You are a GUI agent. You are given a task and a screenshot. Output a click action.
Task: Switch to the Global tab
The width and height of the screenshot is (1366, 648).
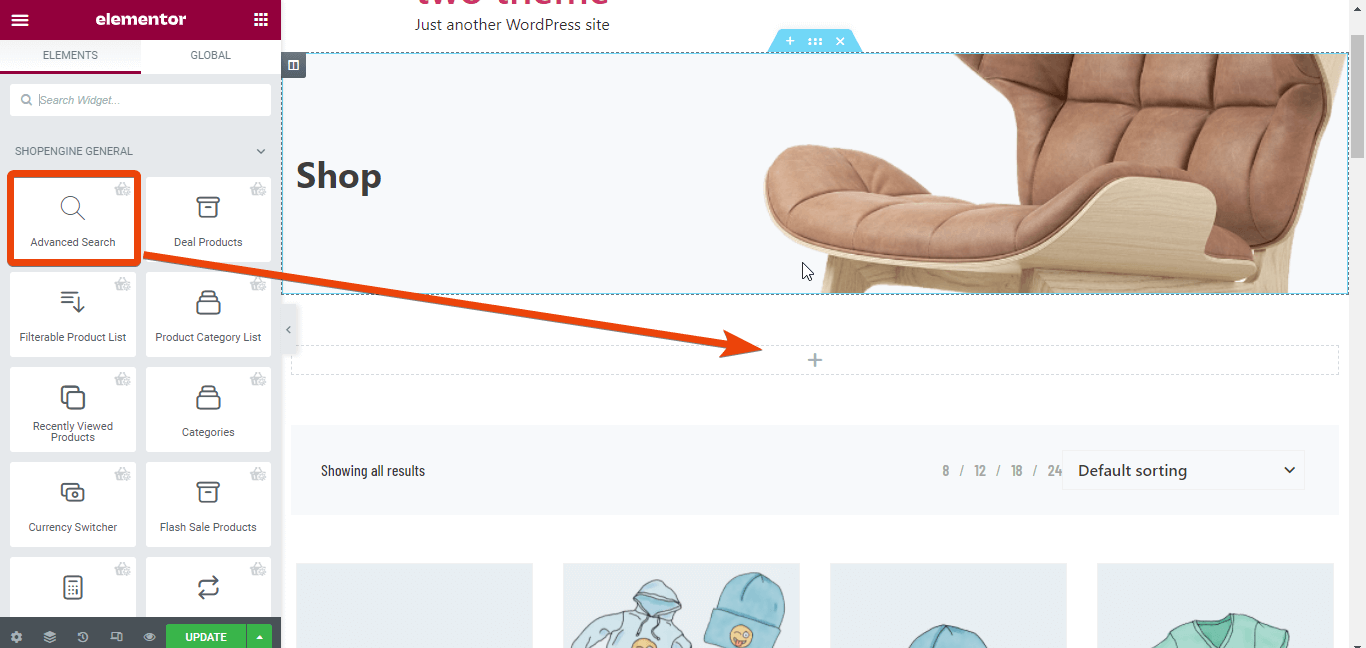[211, 55]
